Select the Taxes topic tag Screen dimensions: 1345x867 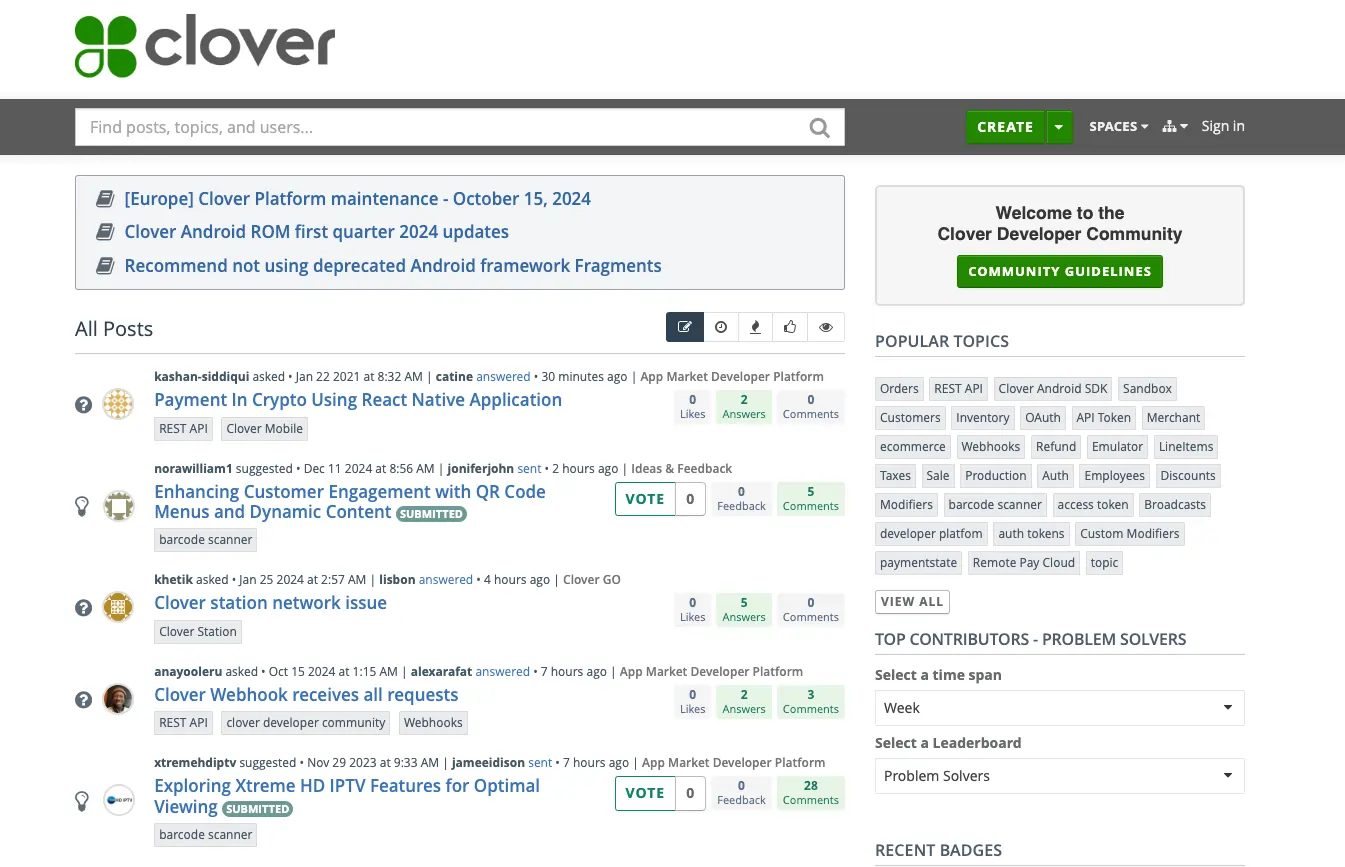pyautogui.click(x=895, y=476)
